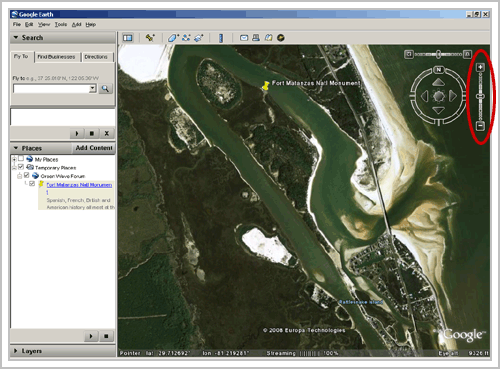The width and height of the screenshot is (500, 369).
Task: Open the Edit menu
Action: (29, 24)
